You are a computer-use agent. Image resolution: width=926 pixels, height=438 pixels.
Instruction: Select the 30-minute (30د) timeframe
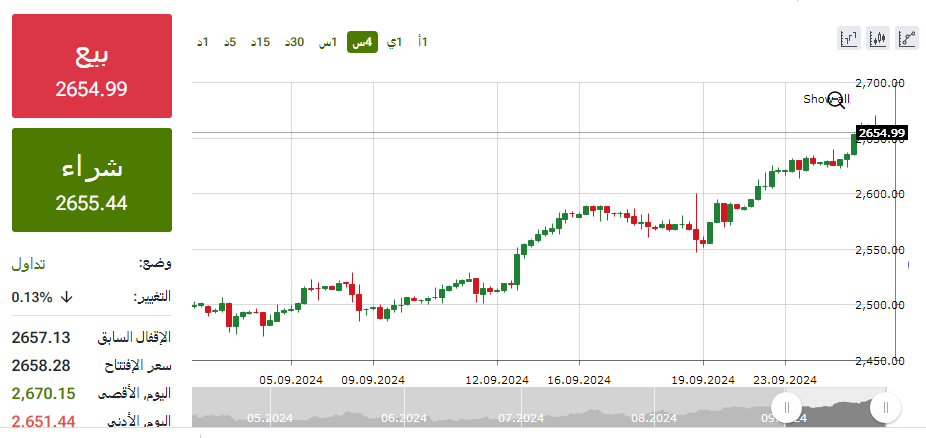tap(294, 42)
